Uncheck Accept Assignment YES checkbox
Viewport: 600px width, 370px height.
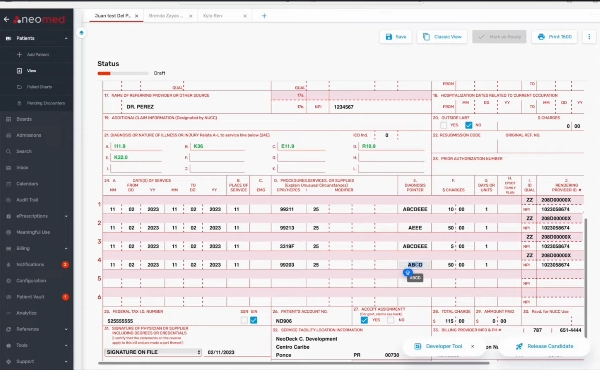point(364,320)
